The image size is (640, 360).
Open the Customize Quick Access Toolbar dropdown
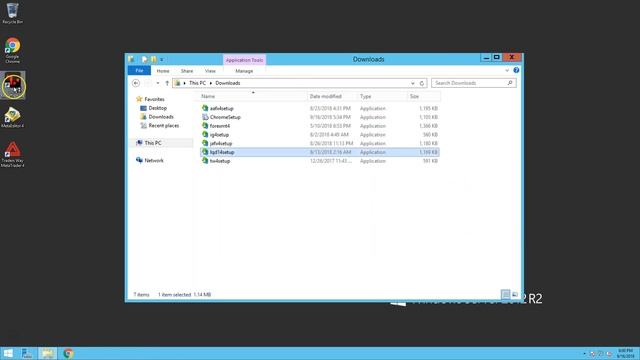coord(162,60)
